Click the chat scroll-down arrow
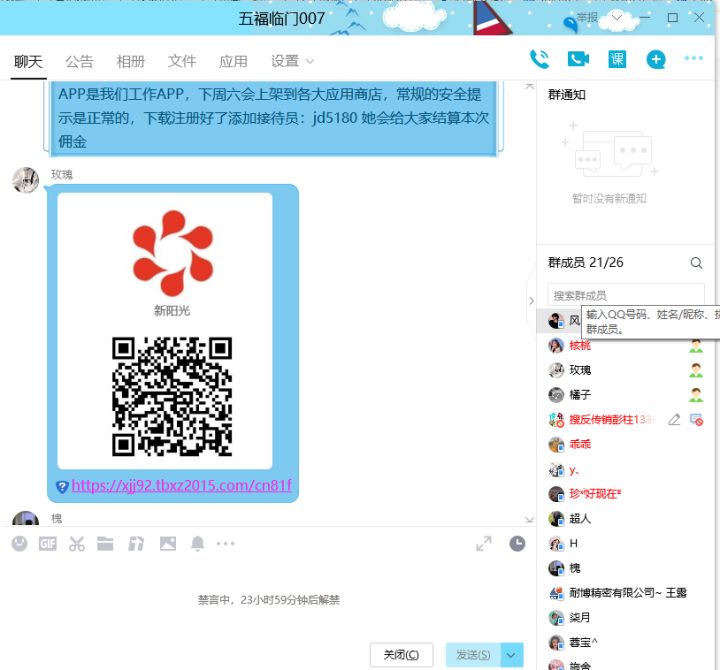This screenshot has height=670, width=720. coord(529,520)
